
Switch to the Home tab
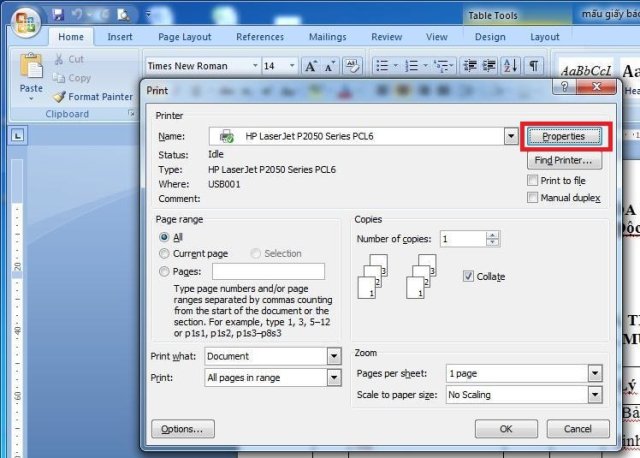tap(71, 37)
